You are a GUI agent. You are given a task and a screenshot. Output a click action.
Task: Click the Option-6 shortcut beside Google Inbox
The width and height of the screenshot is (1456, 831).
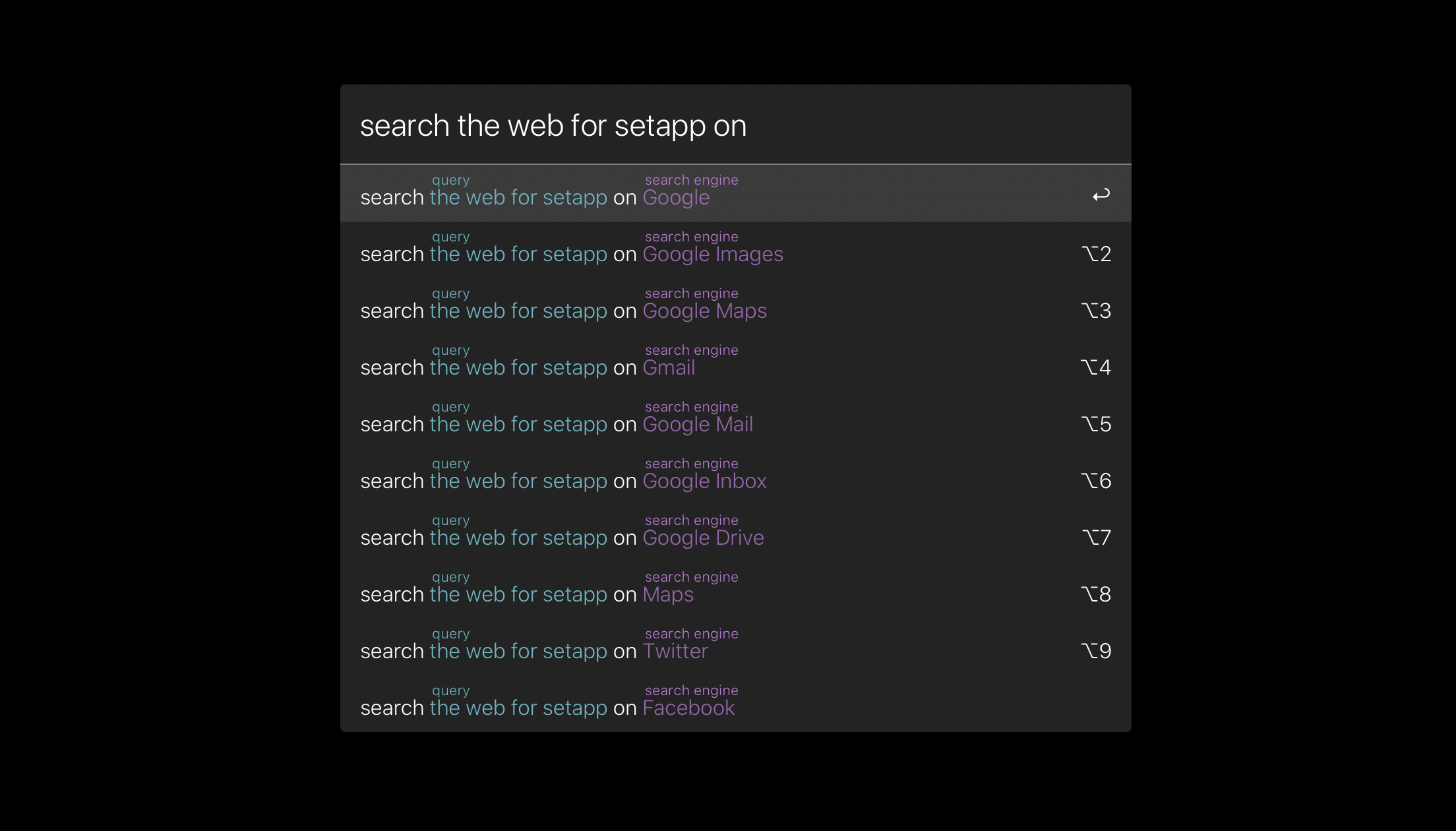pyautogui.click(x=1096, y=481)
